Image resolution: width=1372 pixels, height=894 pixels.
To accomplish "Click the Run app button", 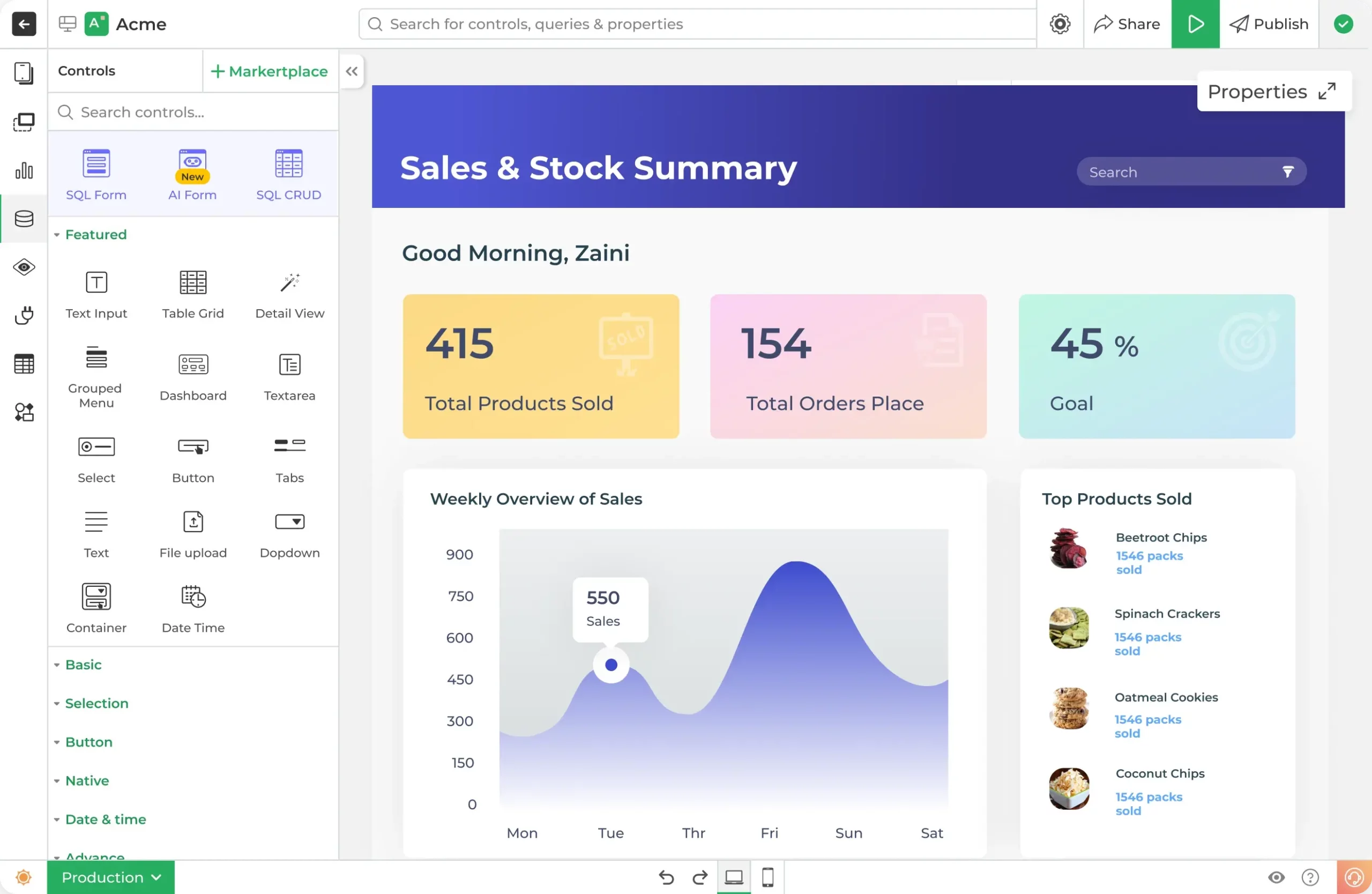I will pyautogui.click(x=1195, y=24).
